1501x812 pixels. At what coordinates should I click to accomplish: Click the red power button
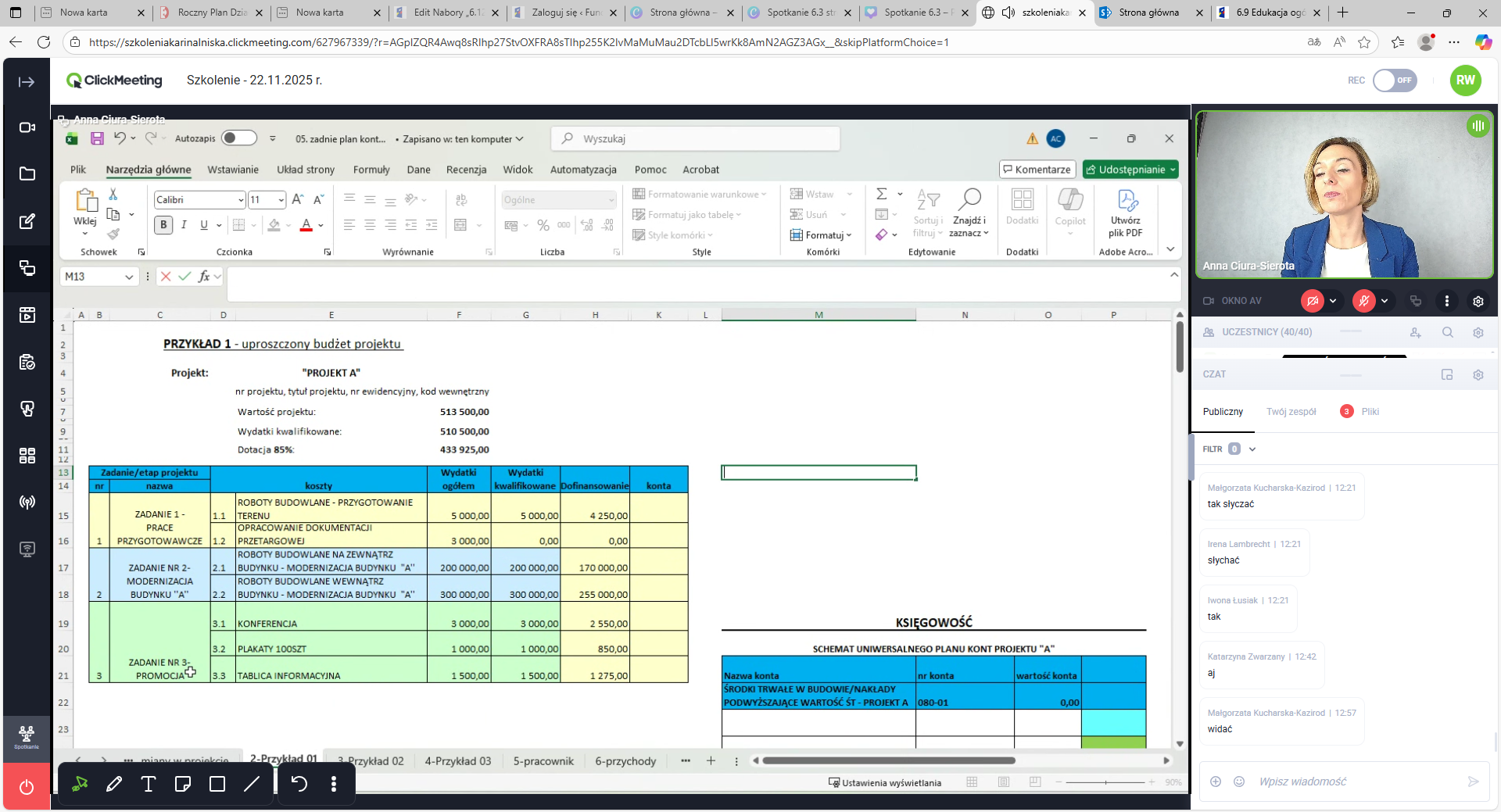(27, 787)
